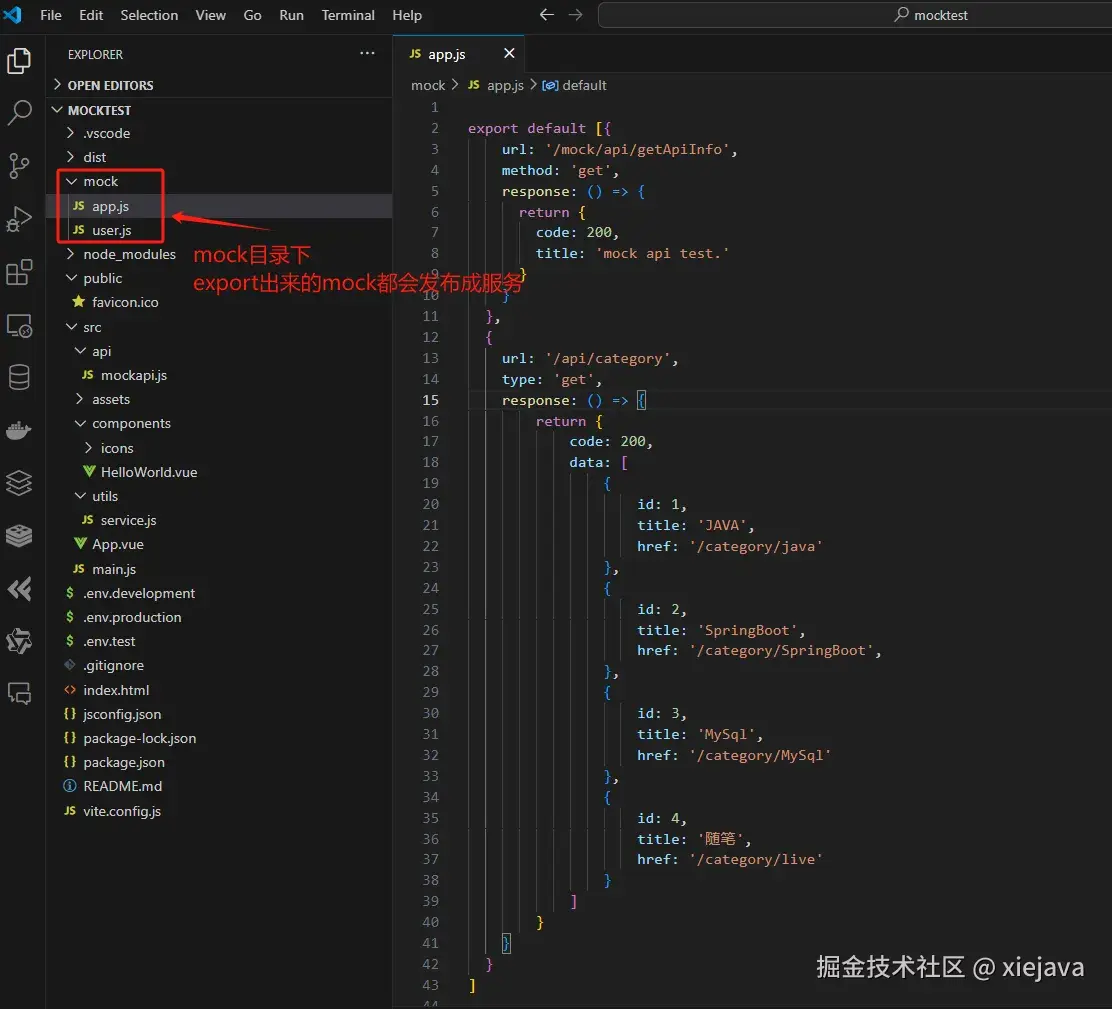Open user.js in the file tree

(219, 230)
